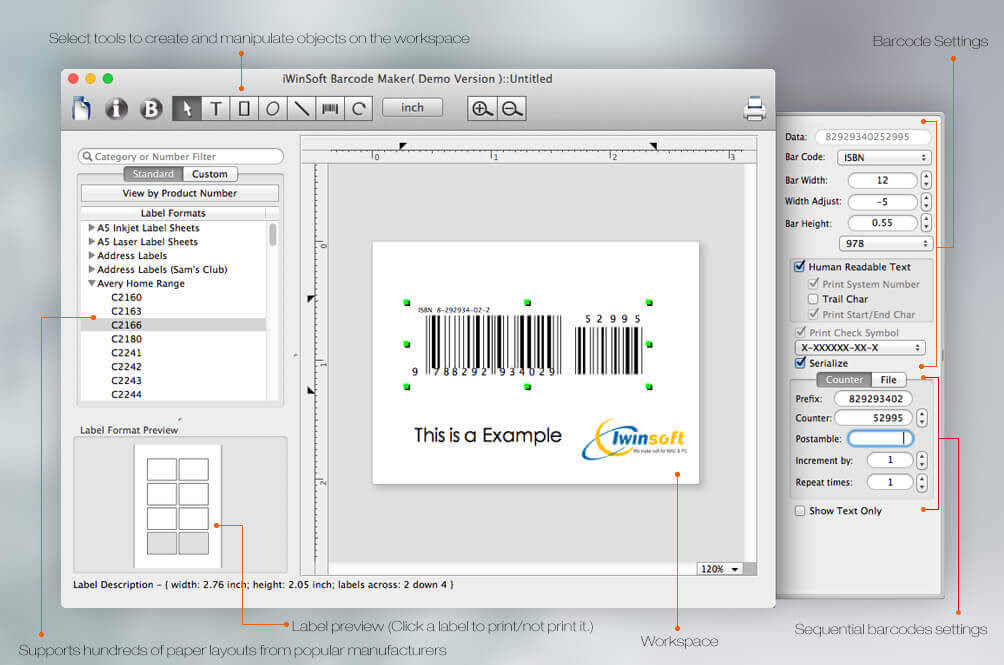Click the Rotate tool icon
1004x665 pixels.
click(359, 109)
